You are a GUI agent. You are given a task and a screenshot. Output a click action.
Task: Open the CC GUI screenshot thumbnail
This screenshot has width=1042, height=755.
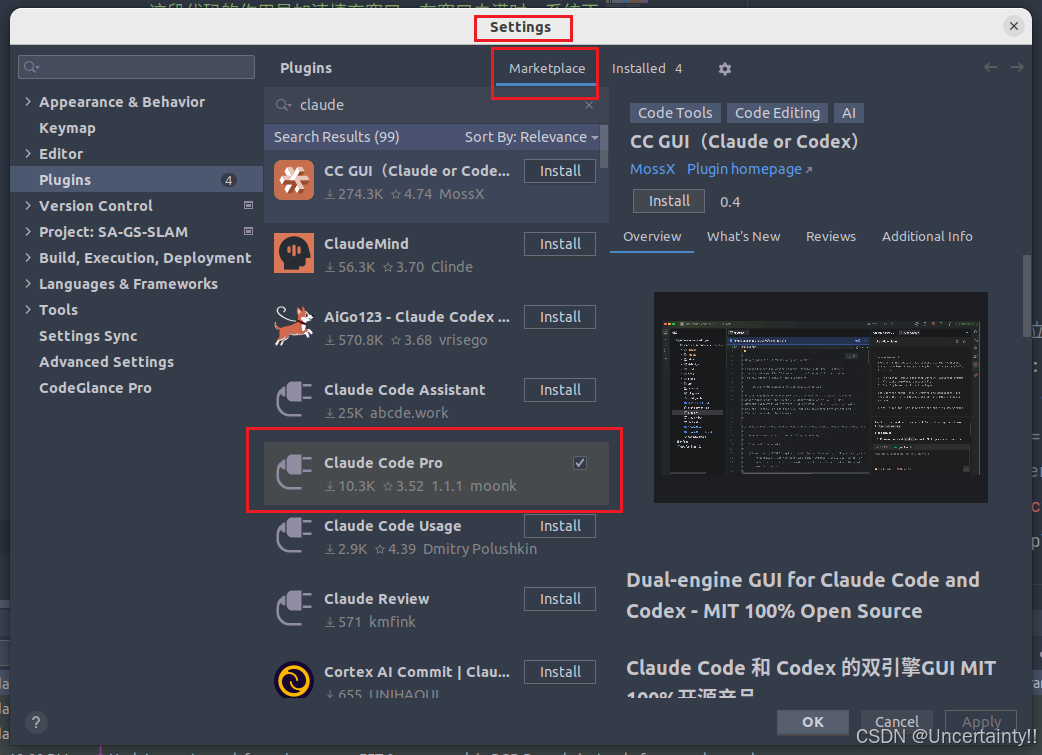pyautogui.click(x=821, y=397)
